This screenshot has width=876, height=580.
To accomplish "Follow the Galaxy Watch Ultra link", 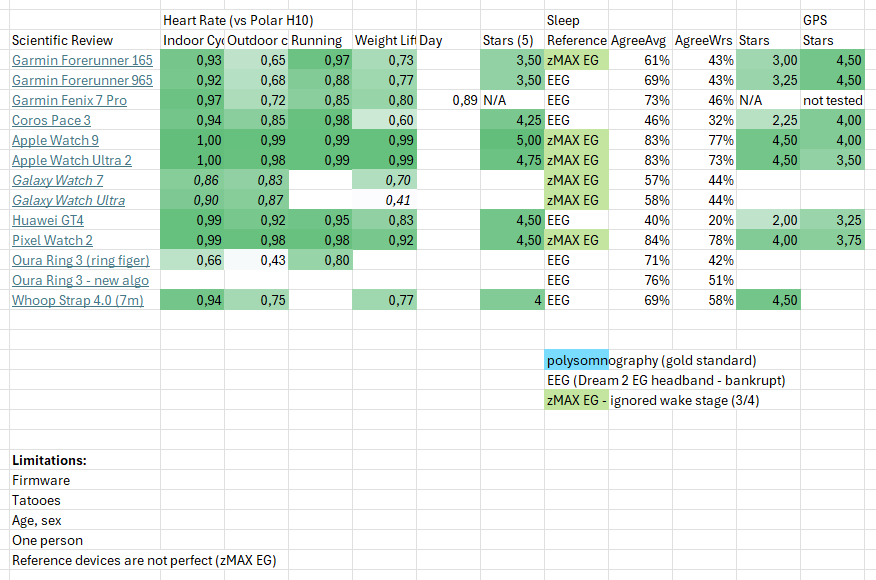I will coord(68,201).
